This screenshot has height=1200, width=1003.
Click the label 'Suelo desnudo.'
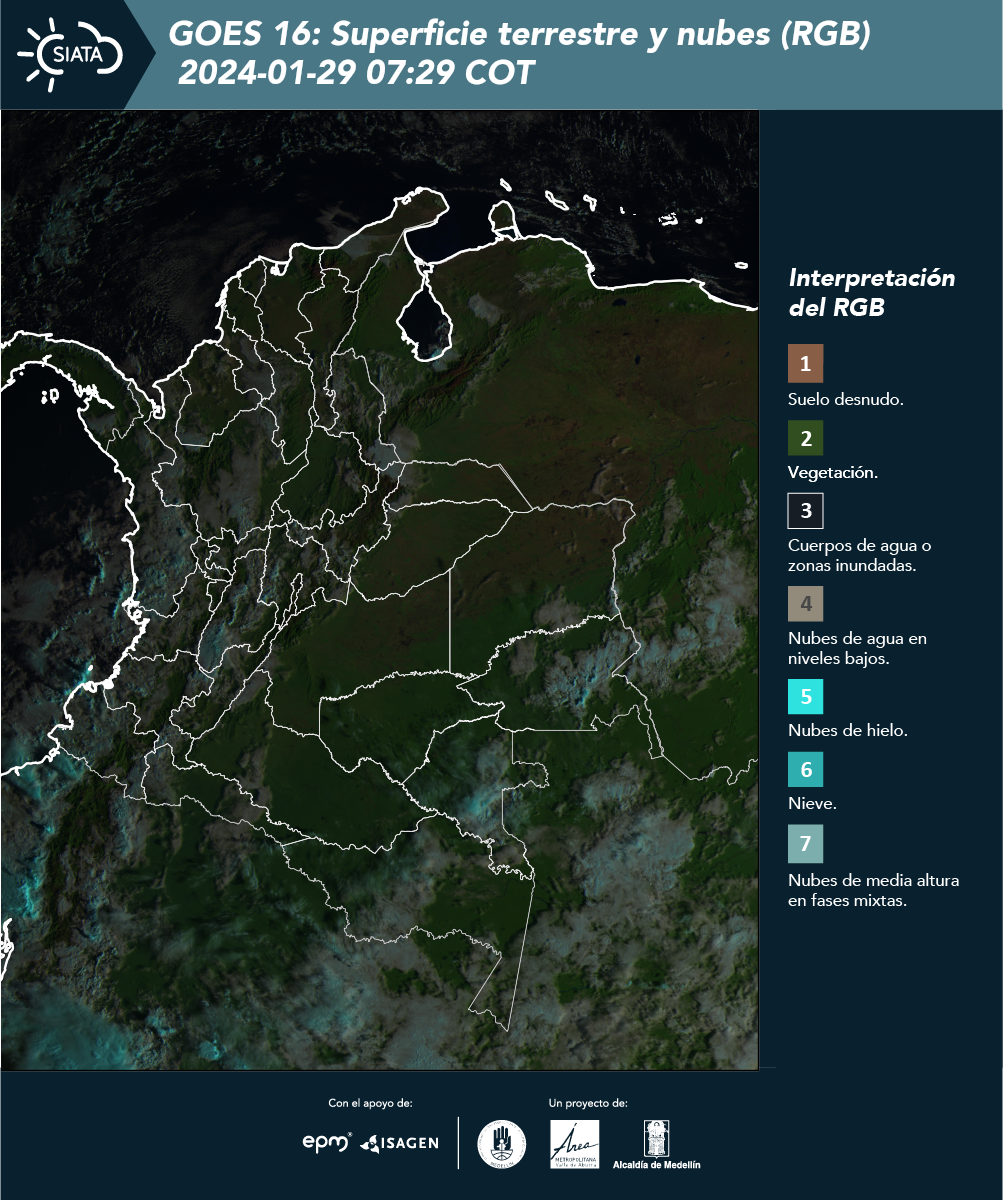tap(846, 399)
